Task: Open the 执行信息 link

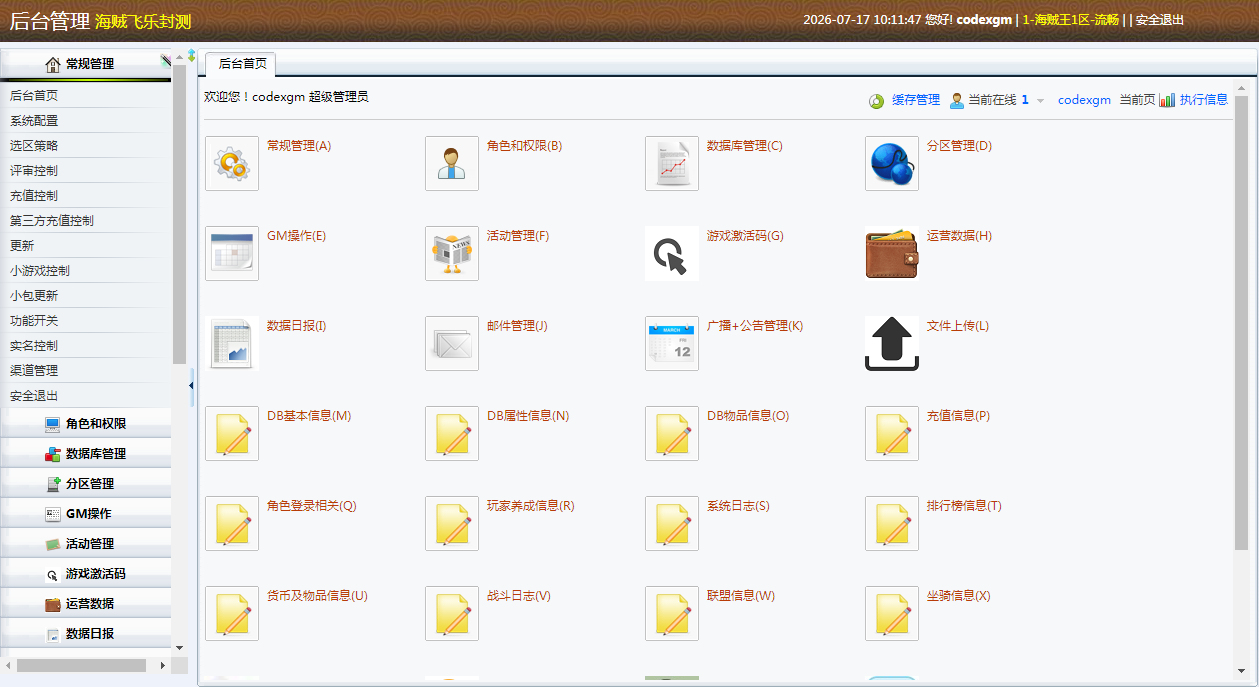Action: point(1204,100)
